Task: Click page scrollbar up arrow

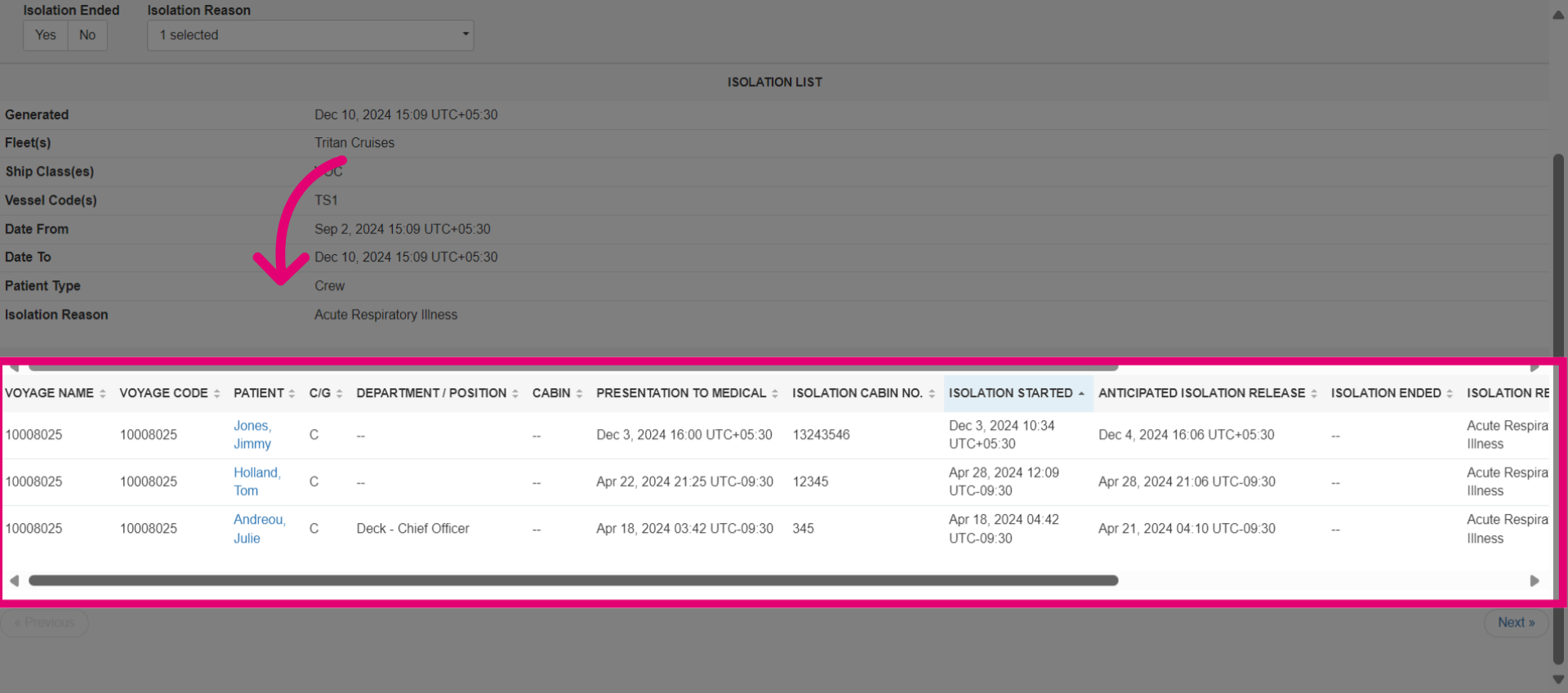Action: [1558, 14]
